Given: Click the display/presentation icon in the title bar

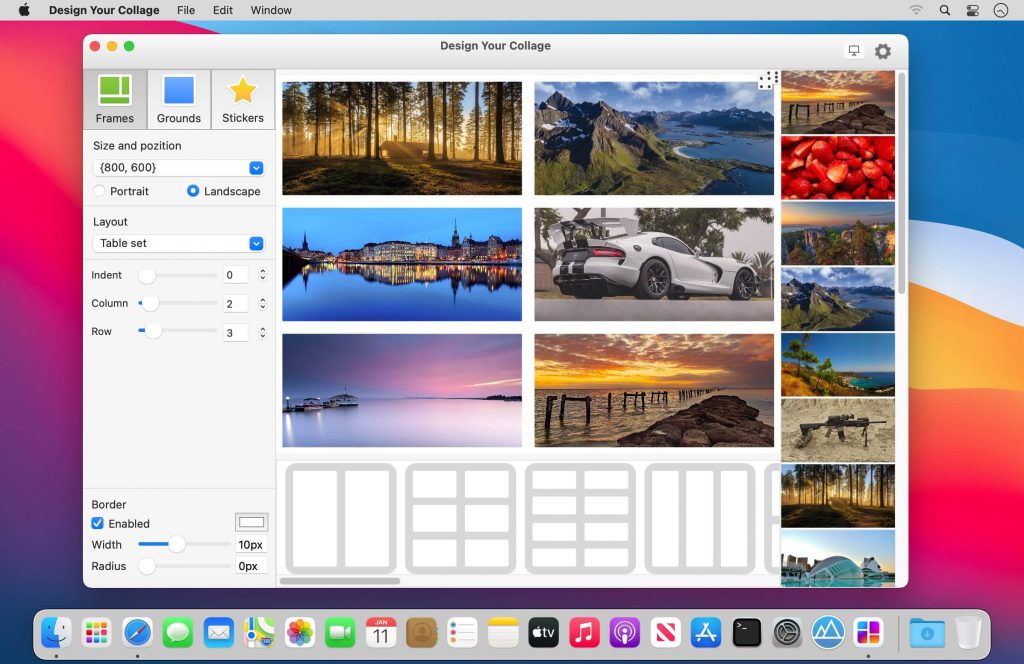Looking at the screenshot, I should tap(853, 50).
